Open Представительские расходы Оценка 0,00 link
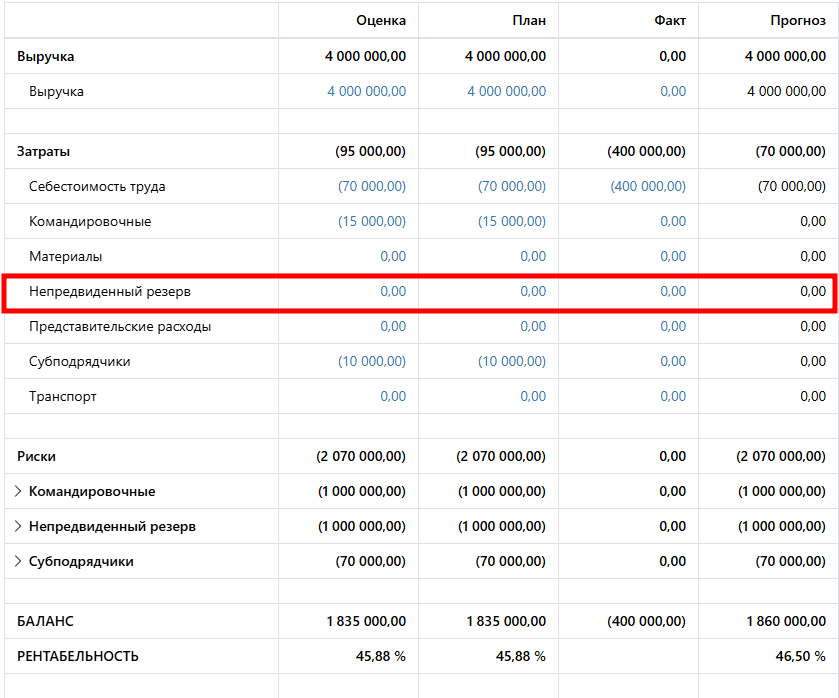 pos(393,326)
